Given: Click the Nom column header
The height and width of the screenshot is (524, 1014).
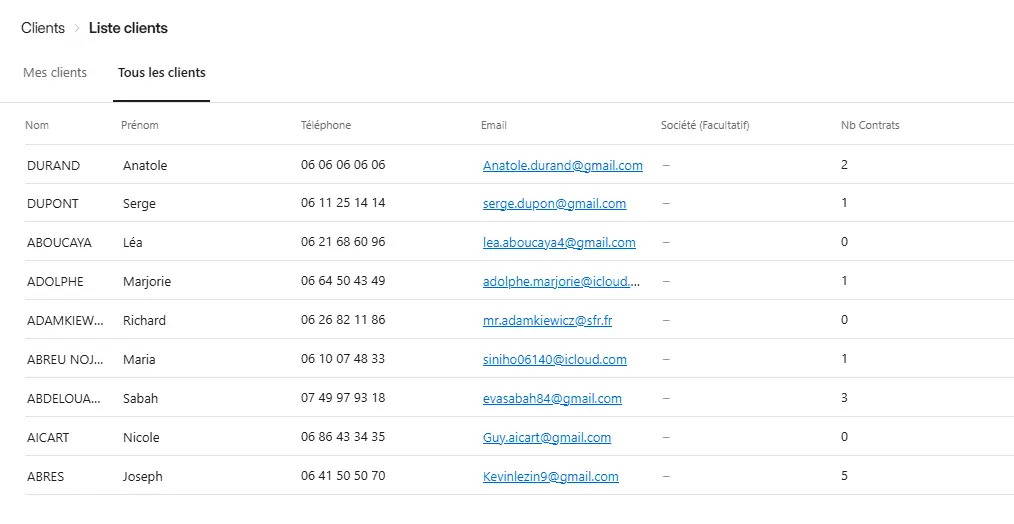Looking at the screenshot, I should point(37,126).
